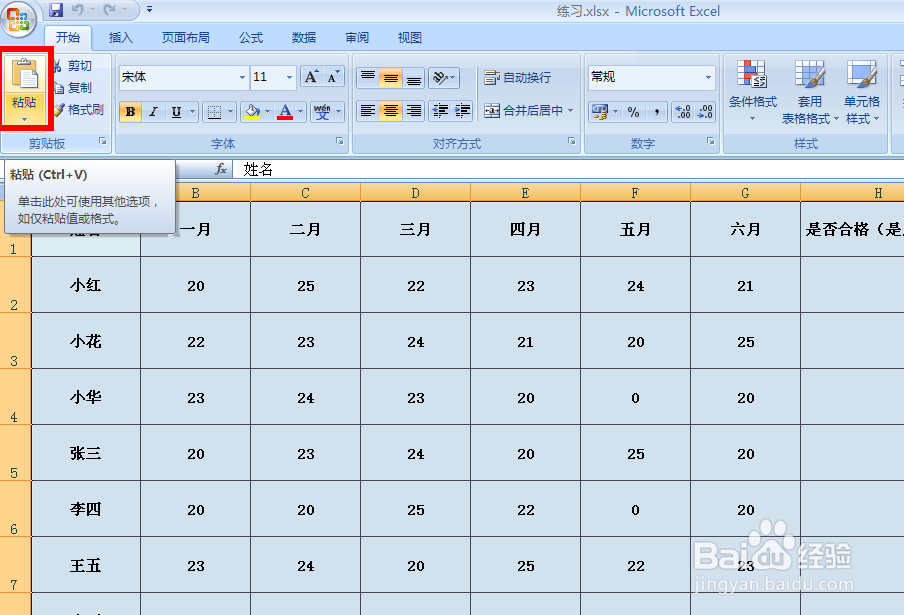The height and width of the screenshot is (615, 904).
Task: Select row 4 header
Action: (x=16, y=397)
